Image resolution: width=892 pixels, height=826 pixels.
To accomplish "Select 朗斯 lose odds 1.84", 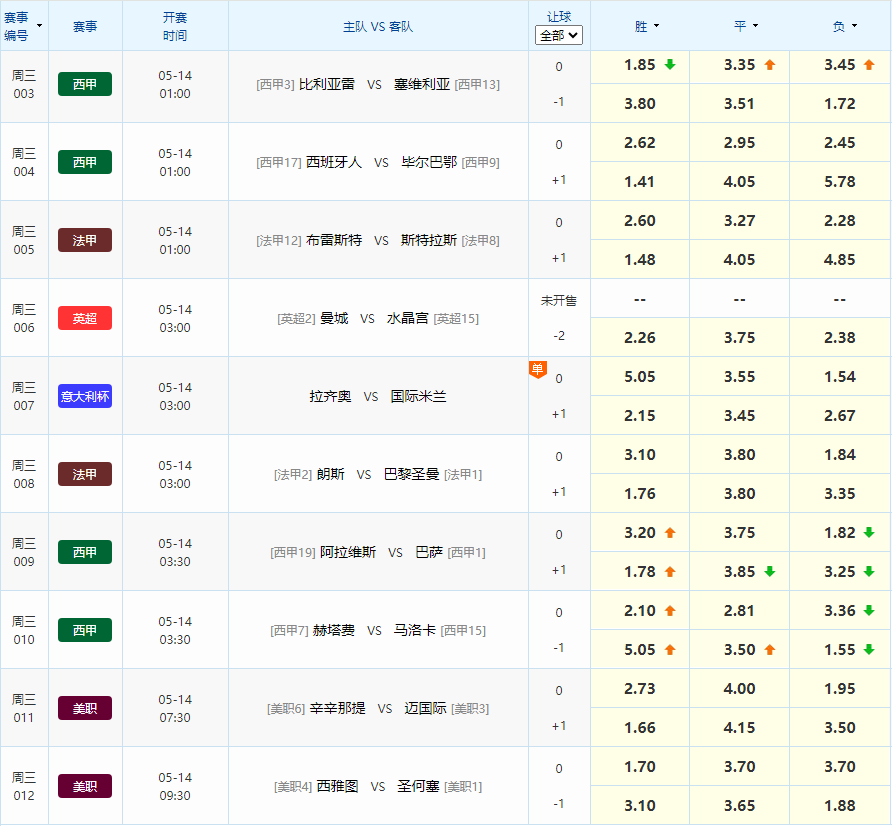I will (x=840, y=455).
